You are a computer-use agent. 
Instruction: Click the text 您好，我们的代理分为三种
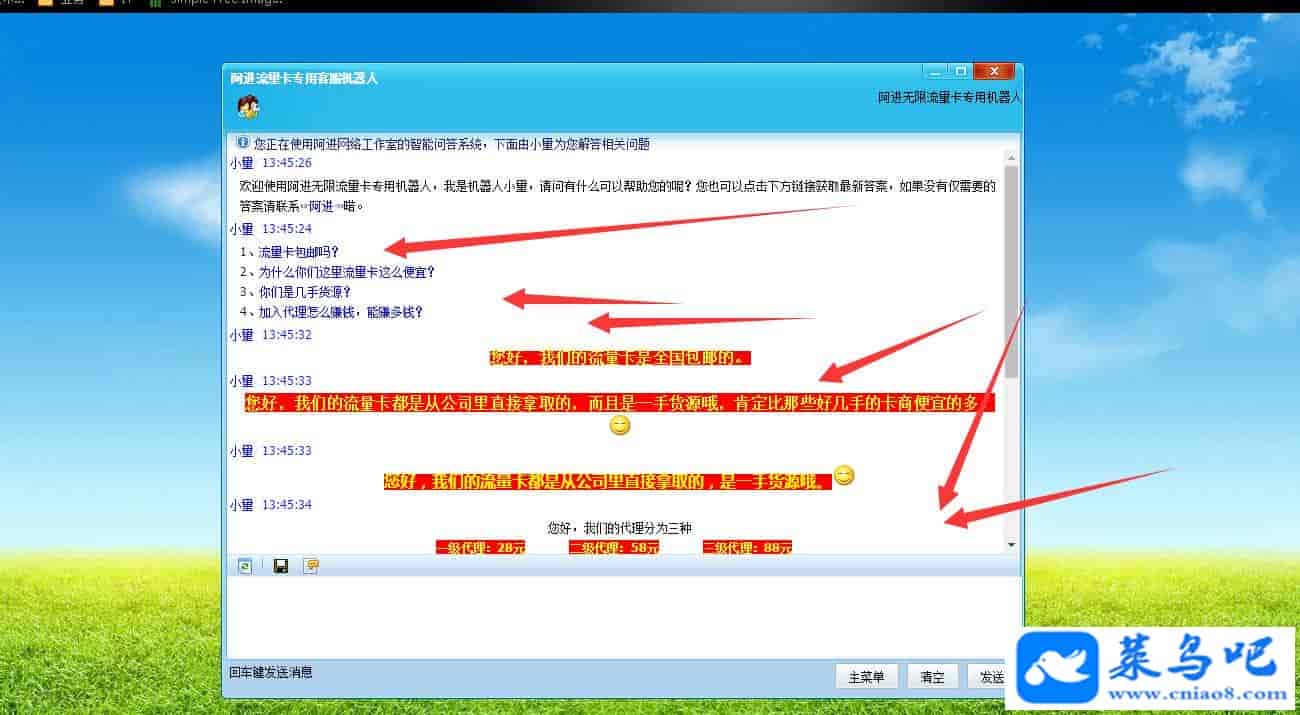(x=620, y=527)
